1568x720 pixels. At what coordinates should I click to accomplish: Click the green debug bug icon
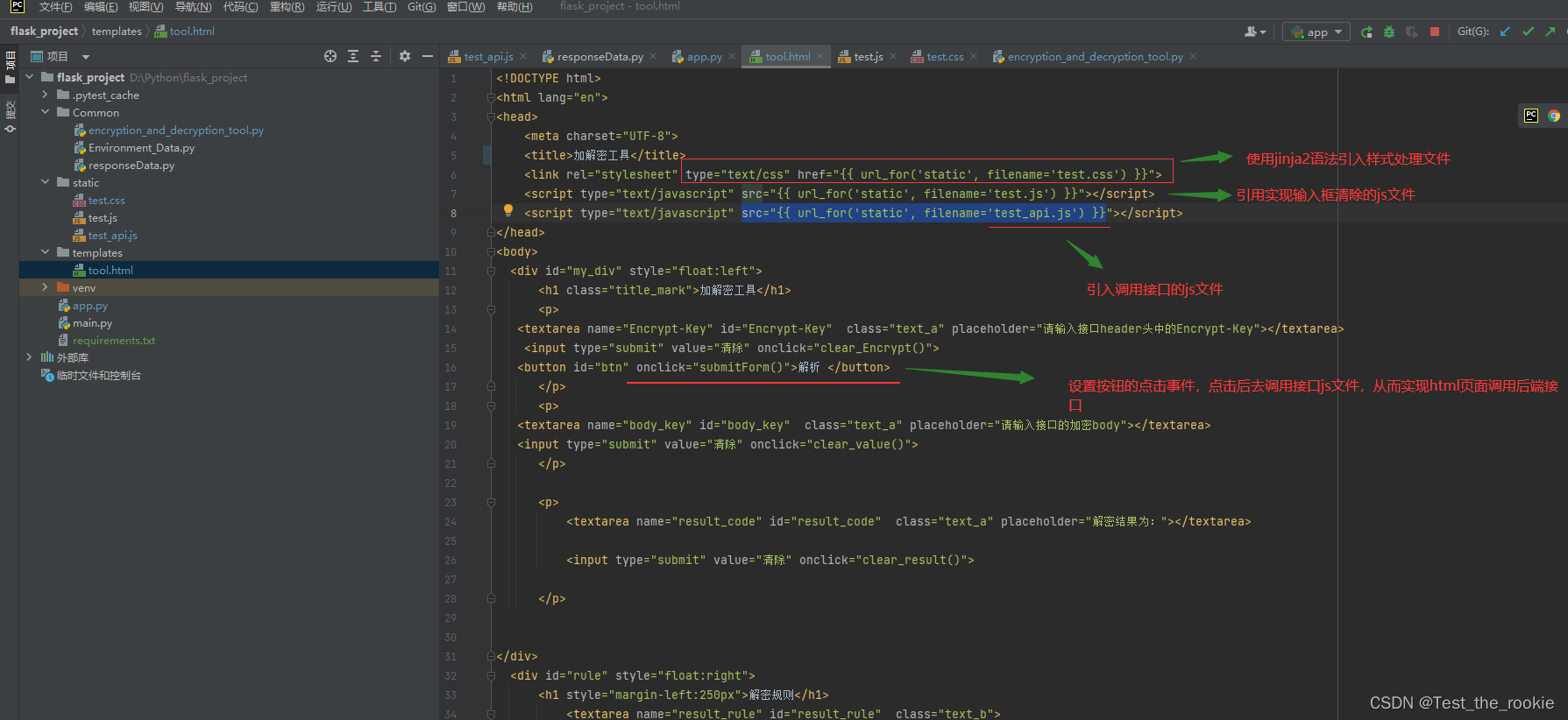point(1389,32)
